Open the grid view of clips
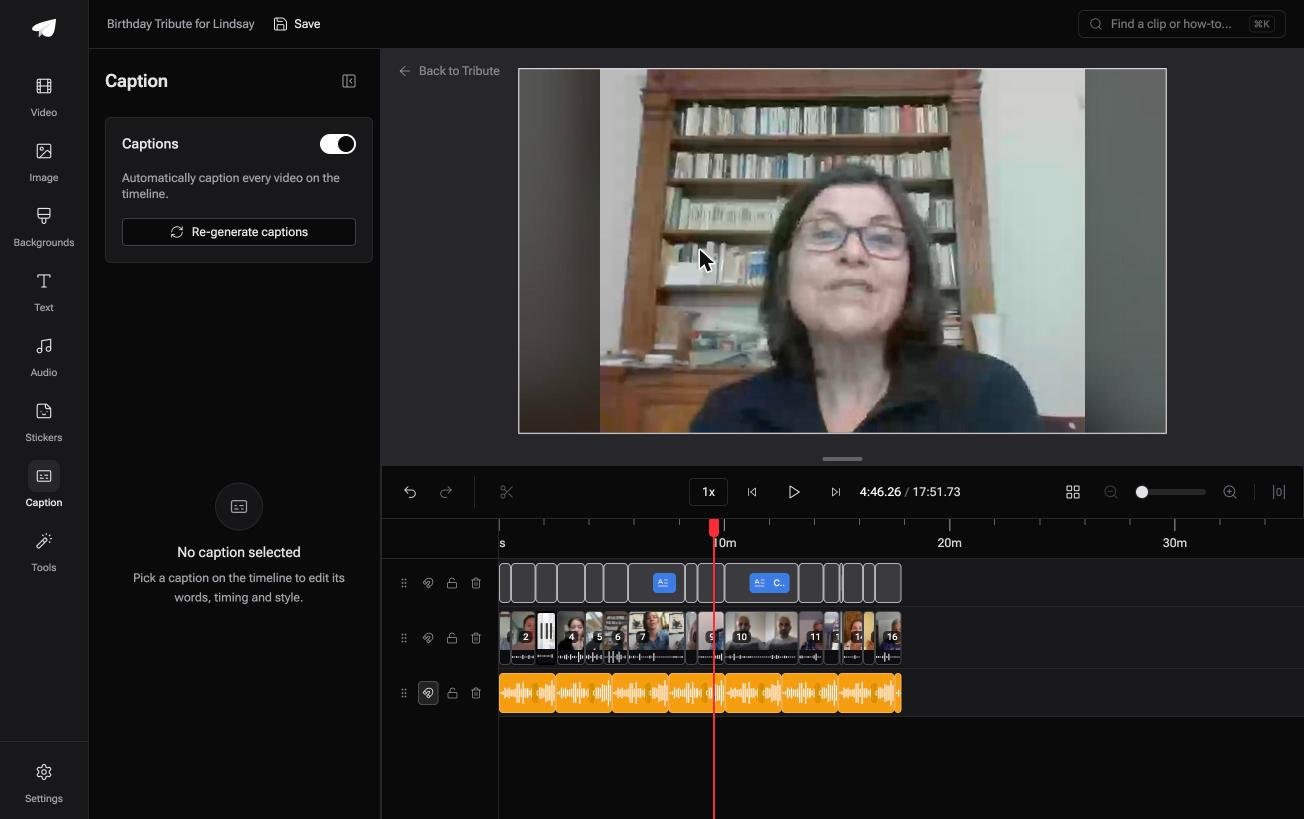 [x=1073, y=492]
